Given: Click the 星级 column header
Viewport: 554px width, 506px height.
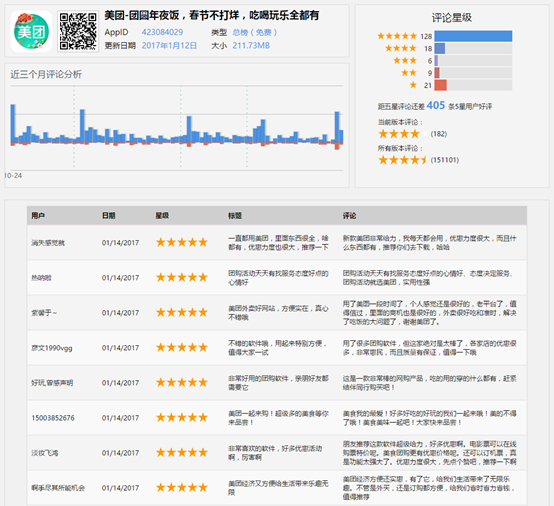Looking at the screenshot, I should [x=162, y=216].
